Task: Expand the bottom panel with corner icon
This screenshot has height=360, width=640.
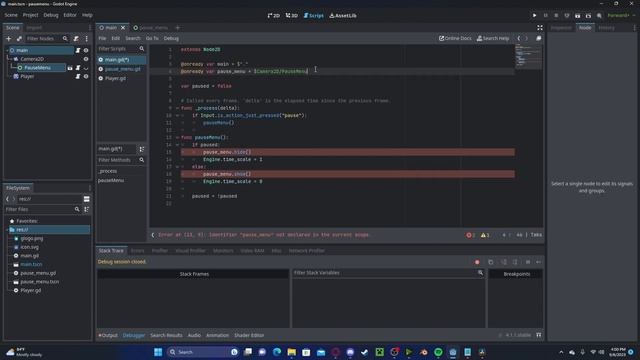Action: (539, 335)
